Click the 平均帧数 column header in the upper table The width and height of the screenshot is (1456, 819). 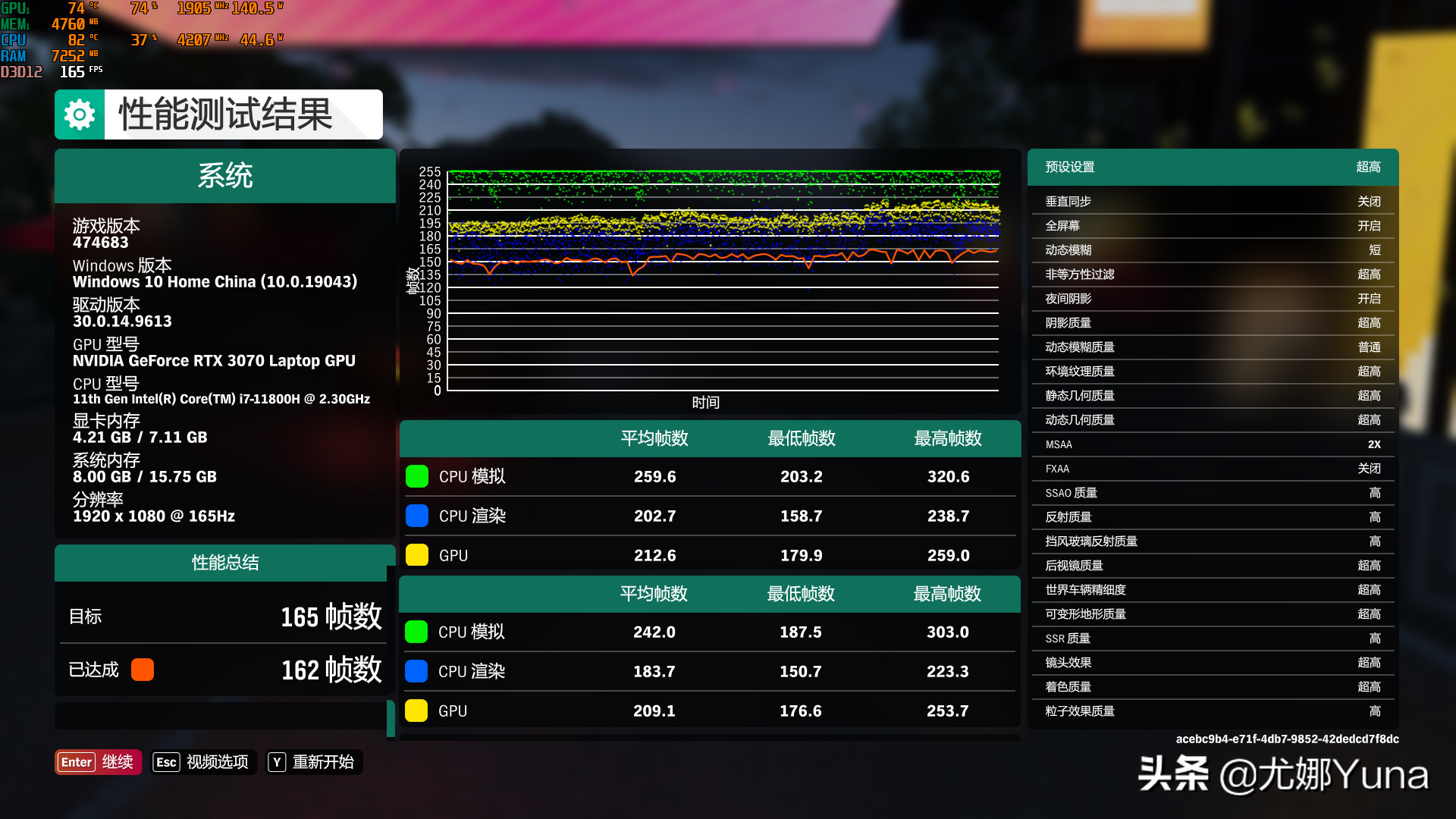tap(654, 438)
